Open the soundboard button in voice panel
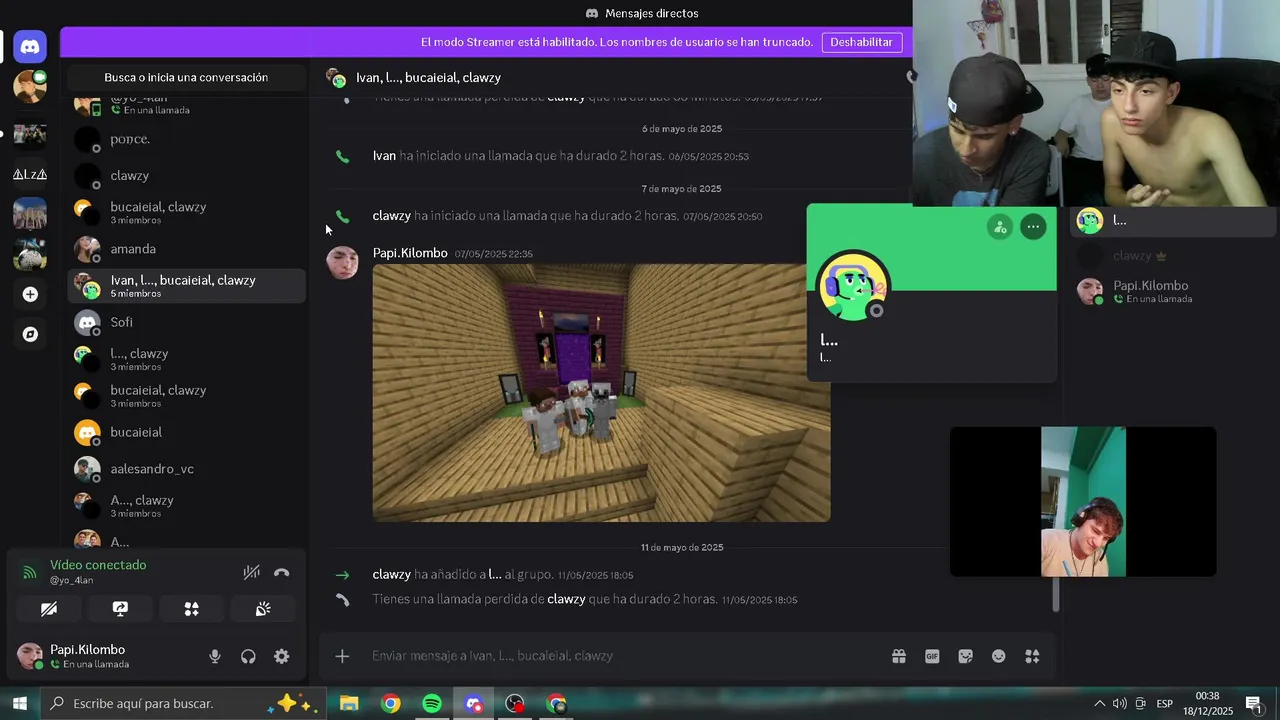1280x720 pixels. (263, 608)
